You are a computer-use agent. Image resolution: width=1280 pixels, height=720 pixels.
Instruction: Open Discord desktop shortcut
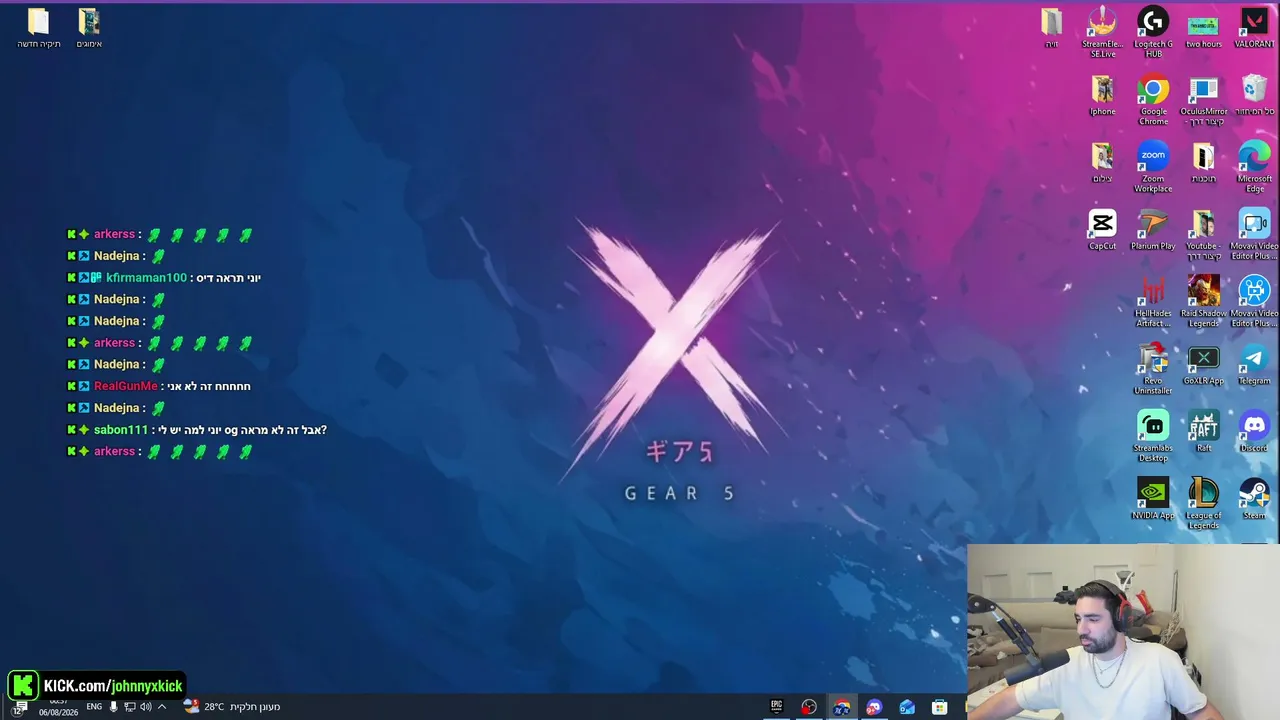1254,432
